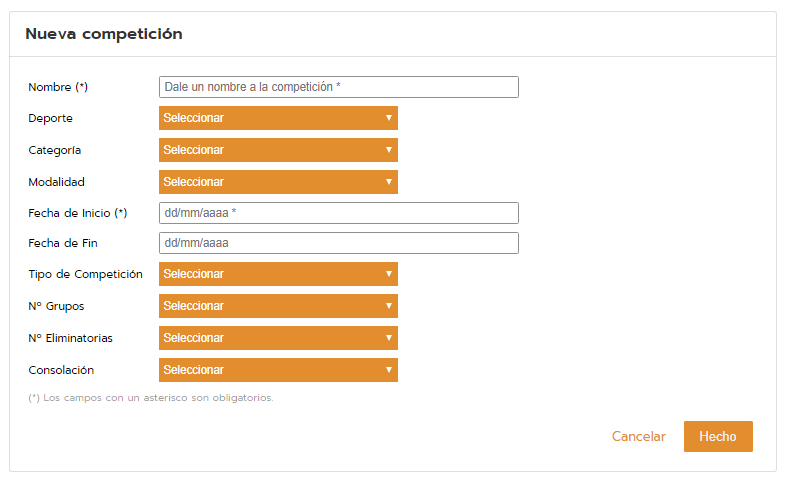
Task: Click the arrow icon of Tipo de Competición
Action: pyautogui.click(x=389, y=274)
